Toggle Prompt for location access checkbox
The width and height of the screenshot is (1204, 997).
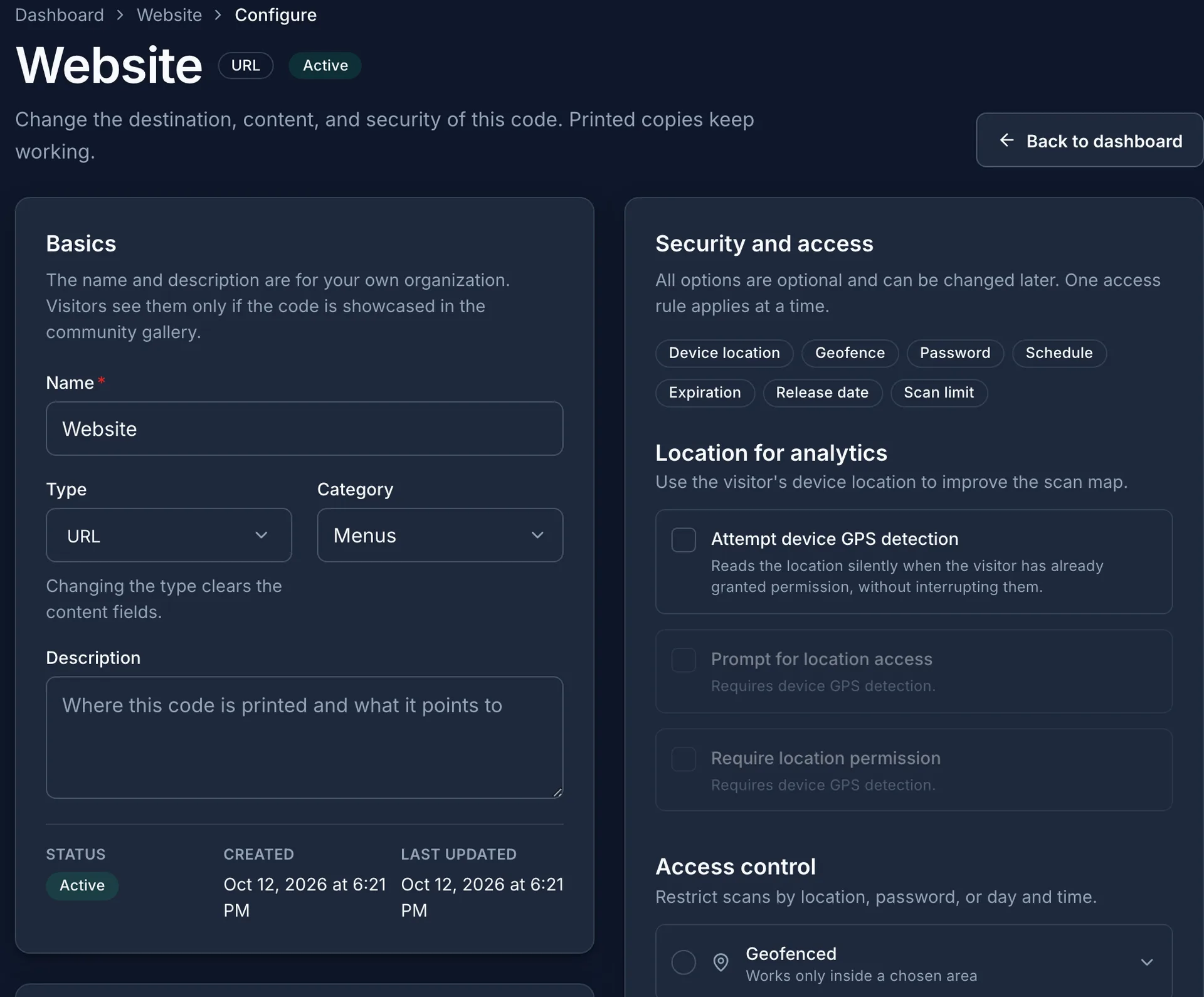point(684,660)
